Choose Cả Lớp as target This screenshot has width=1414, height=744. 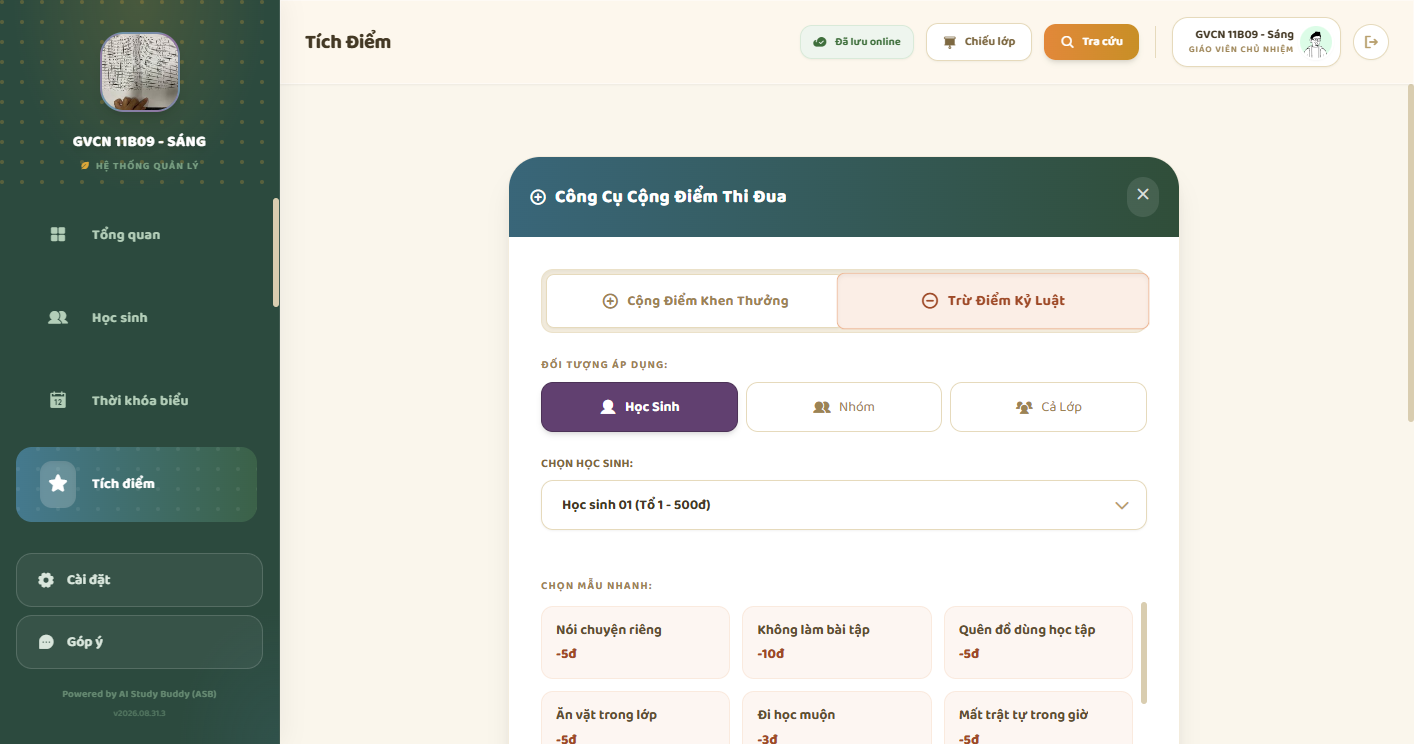[1048, 407]
